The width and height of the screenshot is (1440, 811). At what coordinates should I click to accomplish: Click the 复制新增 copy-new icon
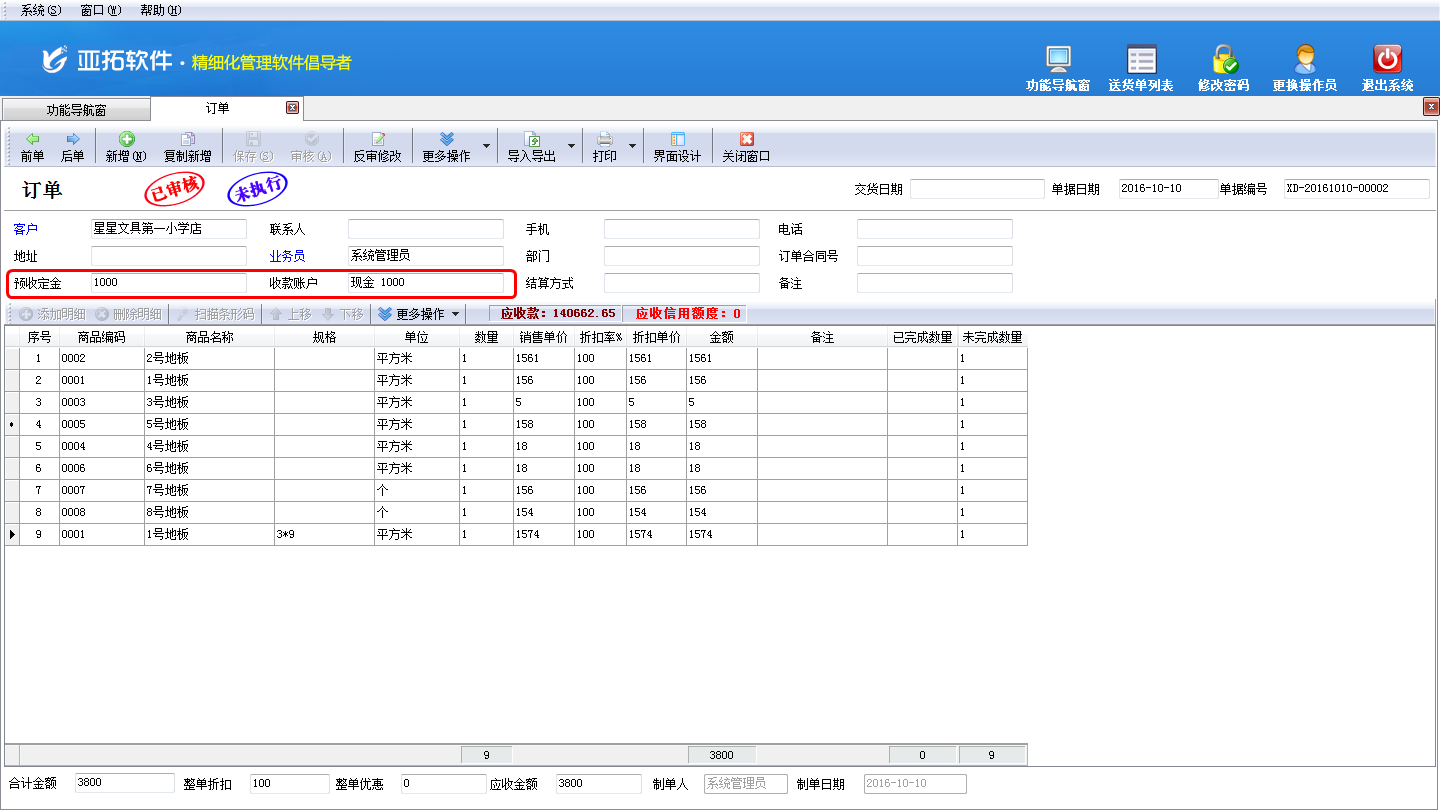pyautogui.click(x=187, y=140)
